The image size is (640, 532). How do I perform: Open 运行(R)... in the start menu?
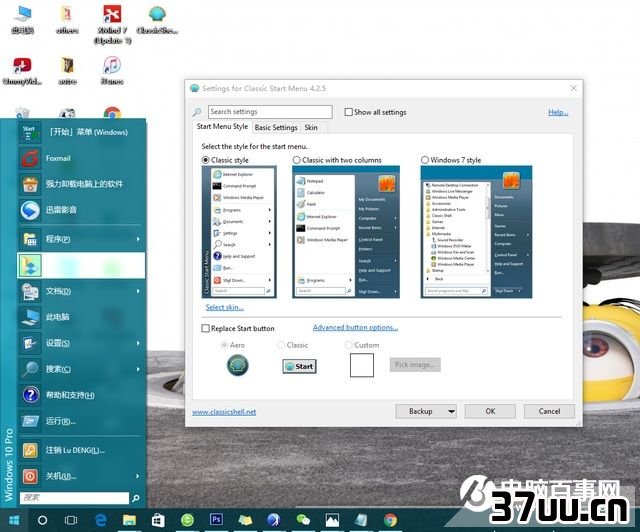81,421
